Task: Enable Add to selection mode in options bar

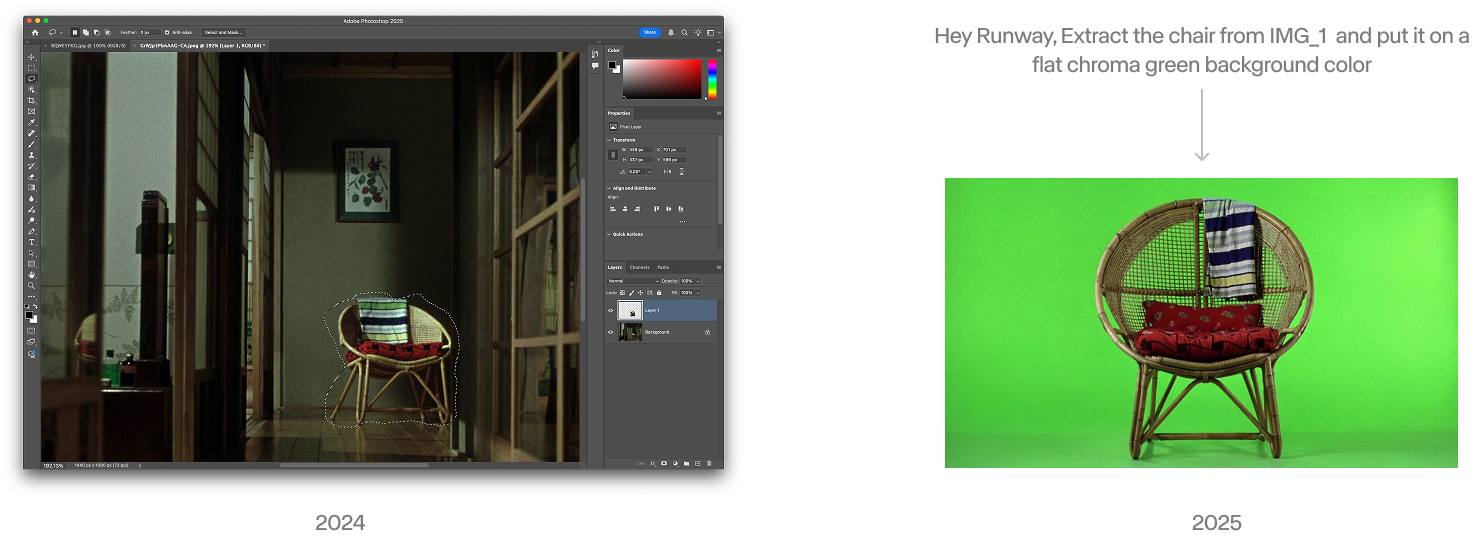Action: click(86, 32)
